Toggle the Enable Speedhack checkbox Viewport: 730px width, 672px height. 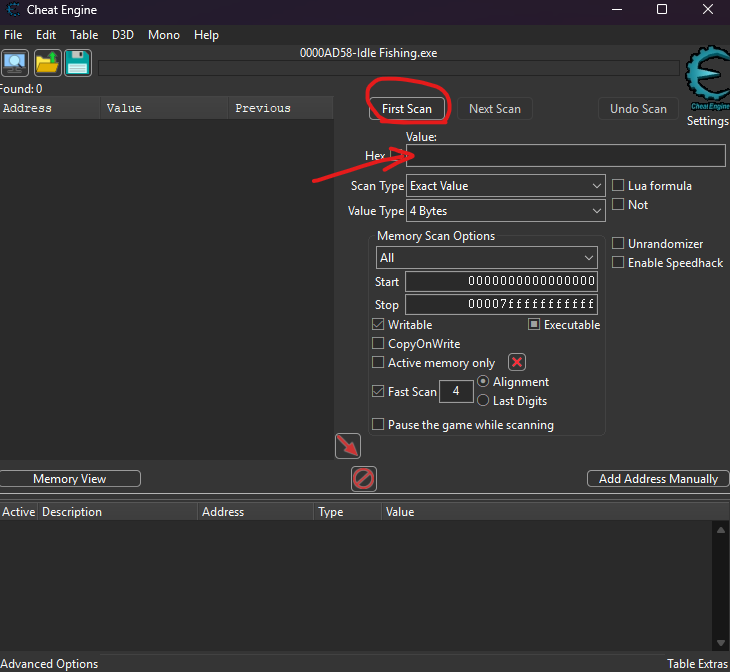[x=619, y=263]
